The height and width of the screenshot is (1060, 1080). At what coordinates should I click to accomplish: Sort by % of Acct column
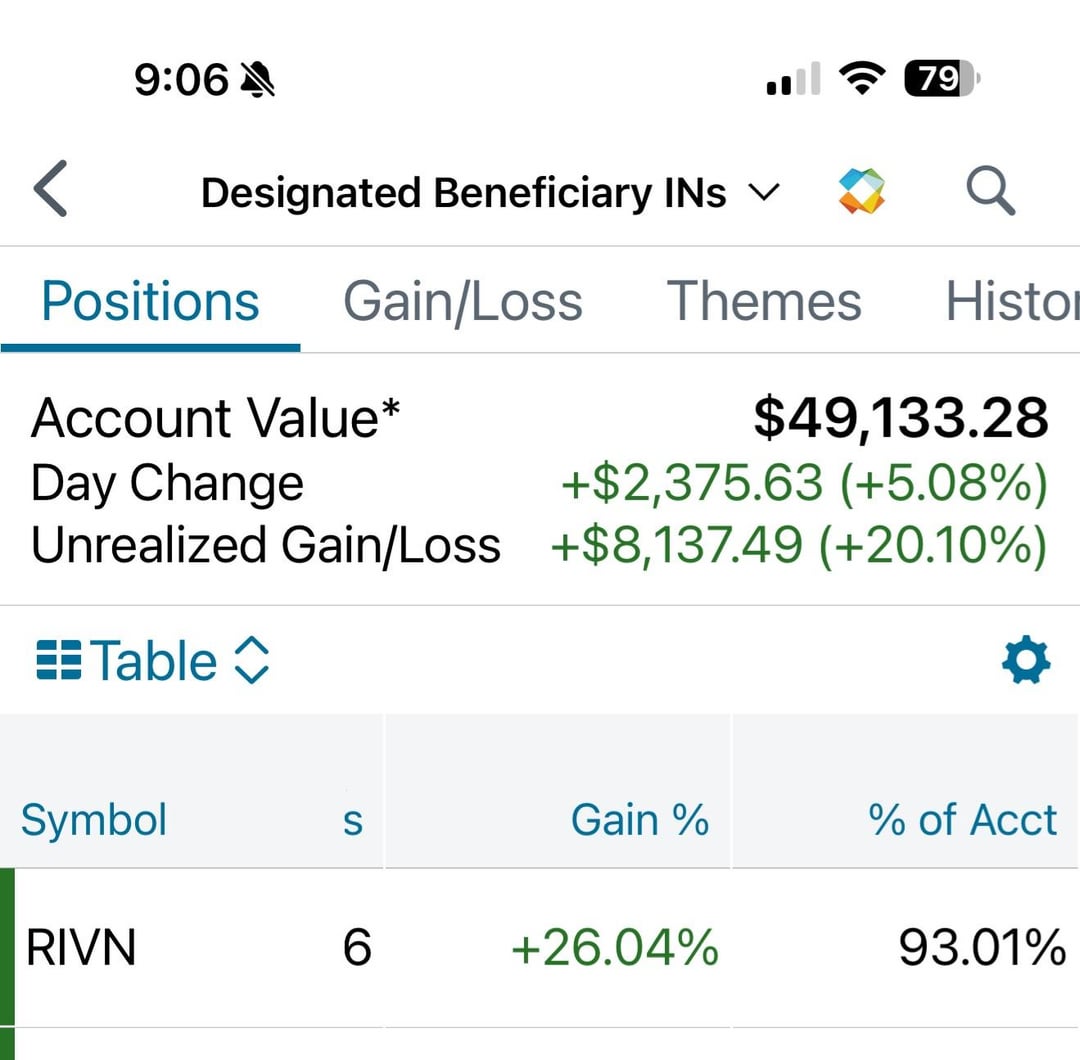[962, 820]
